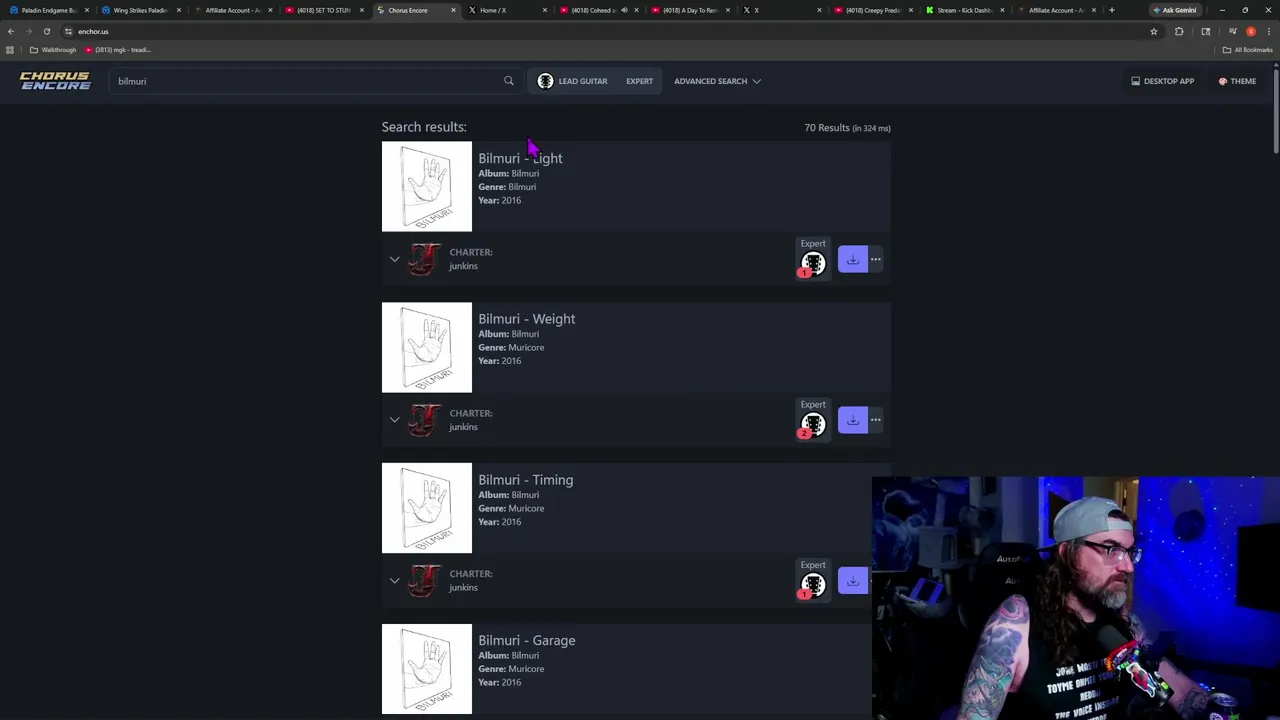Image resolution: width=1280 pixels, height=720 pixels.
Task: Open more options for Bilmuri - Light
Action: point(876,260)
